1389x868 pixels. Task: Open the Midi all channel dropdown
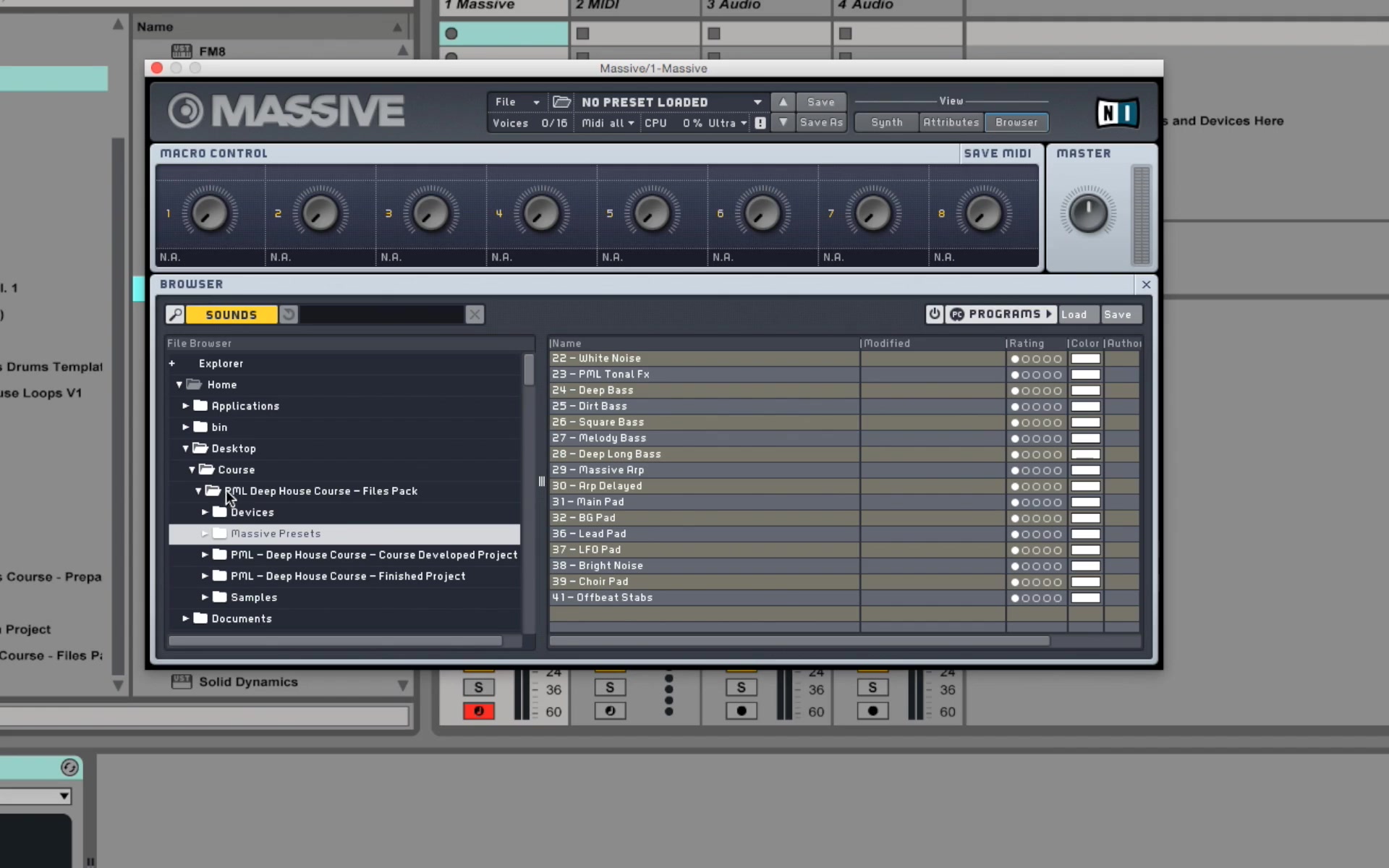point(608,123)
